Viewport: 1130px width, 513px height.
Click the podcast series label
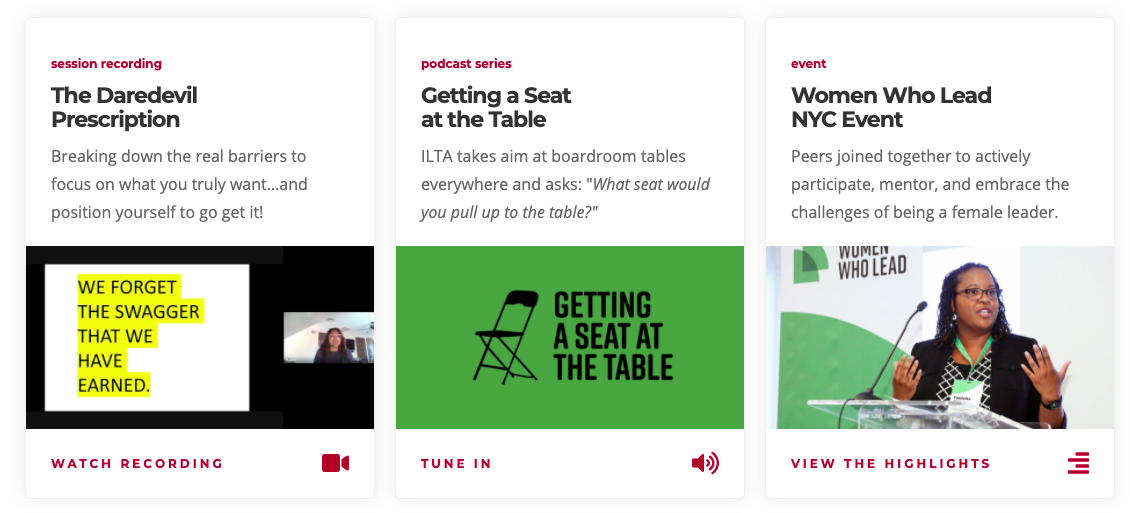466,64
